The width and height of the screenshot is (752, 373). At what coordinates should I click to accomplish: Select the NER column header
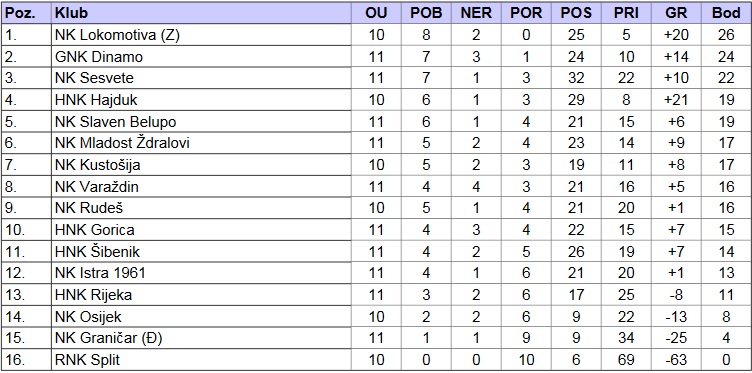click(x=476, y=13)
